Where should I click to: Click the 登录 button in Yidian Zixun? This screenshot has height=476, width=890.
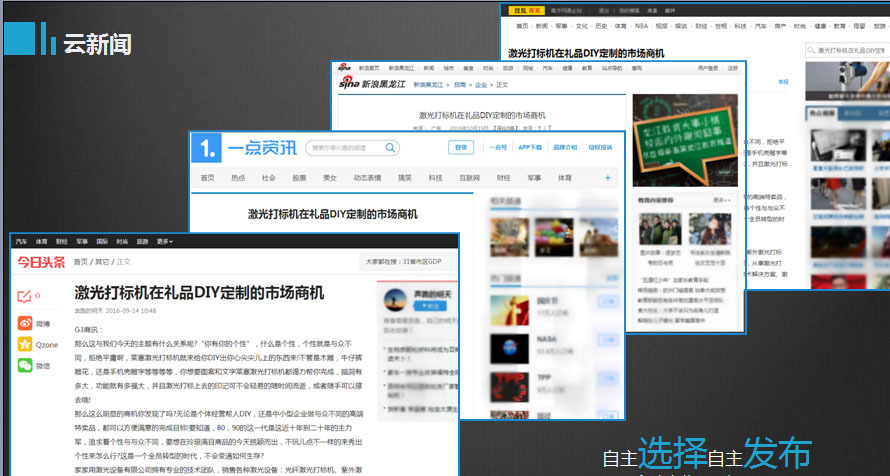(461, 148)
